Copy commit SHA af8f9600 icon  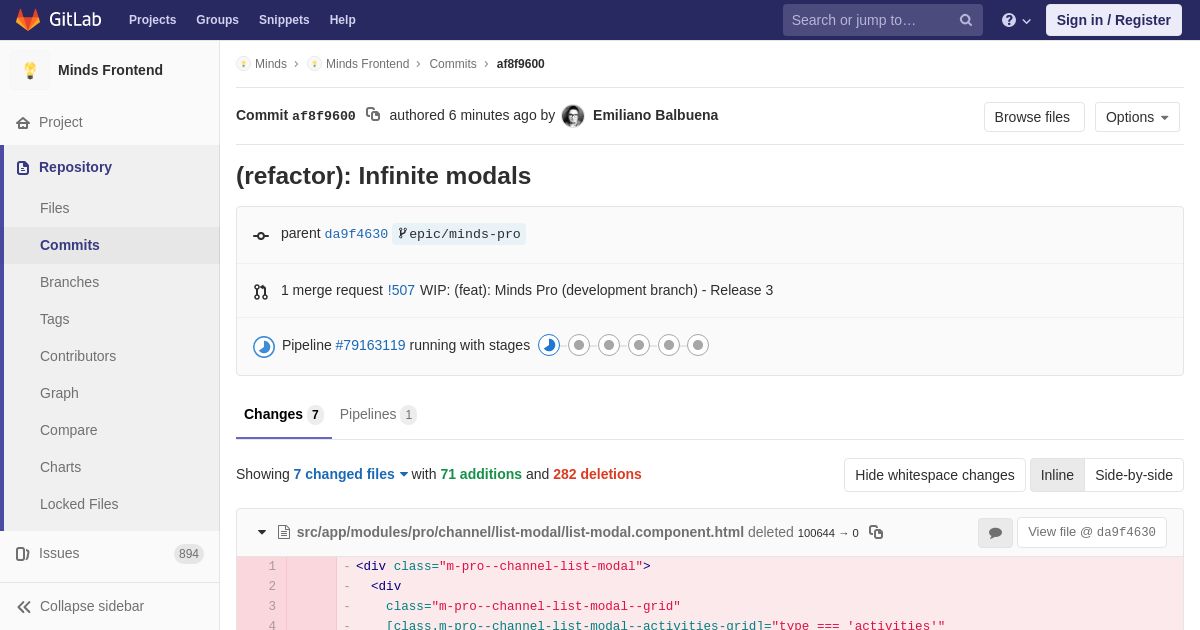coord(373,115)
